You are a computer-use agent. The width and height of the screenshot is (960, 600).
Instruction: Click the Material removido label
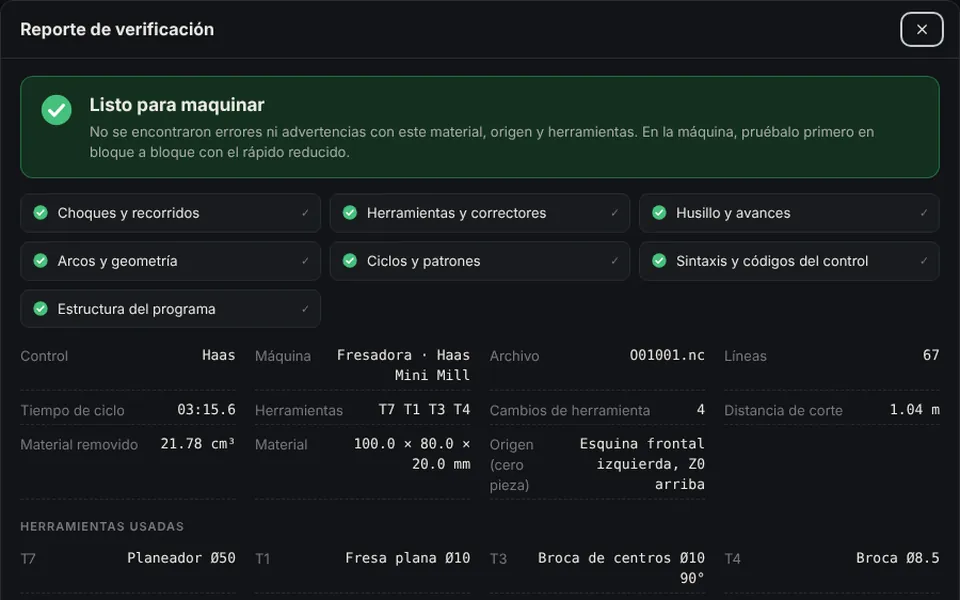pos(79,444)
